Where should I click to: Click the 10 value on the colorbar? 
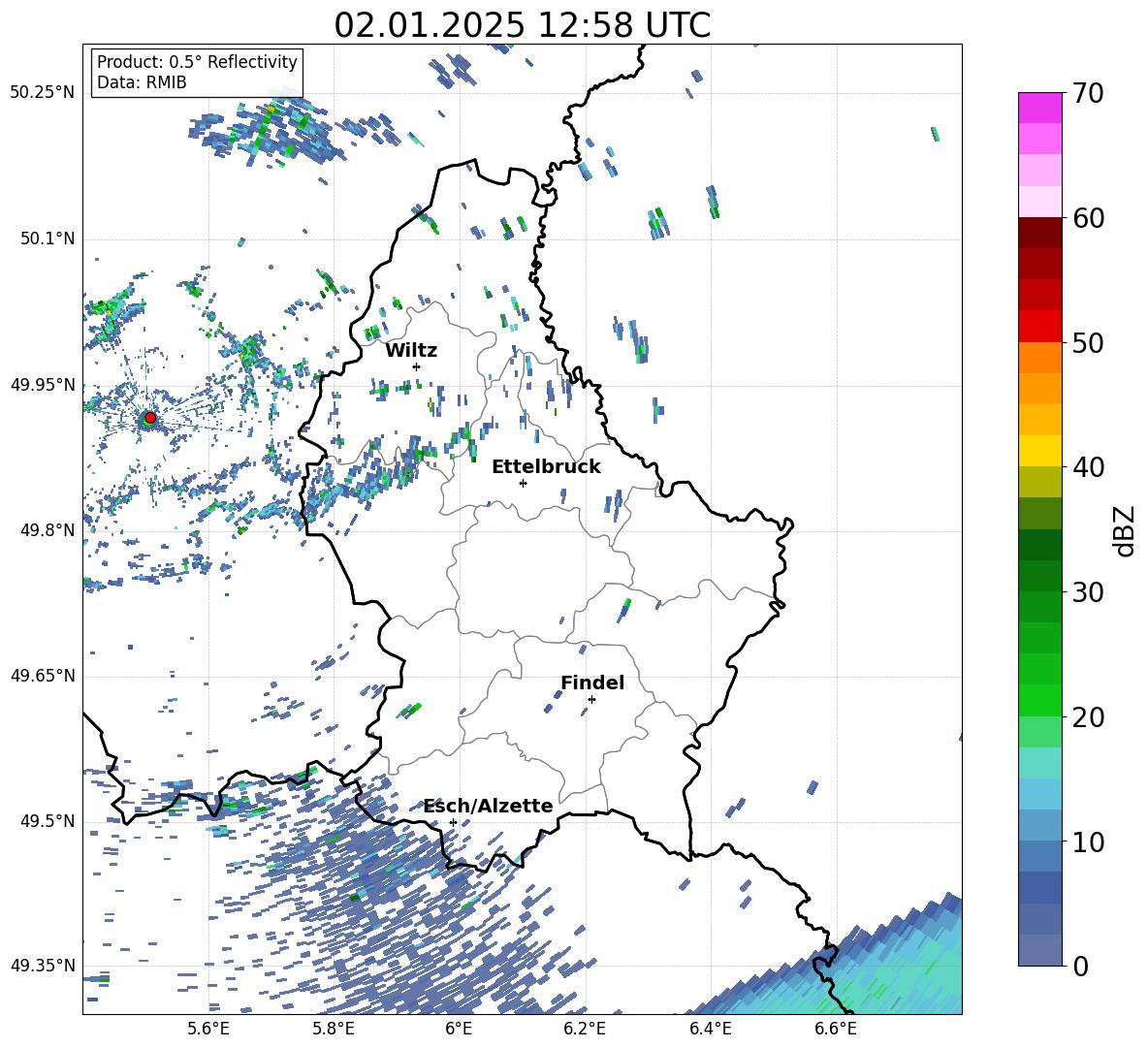click(x=1087, y=842)
